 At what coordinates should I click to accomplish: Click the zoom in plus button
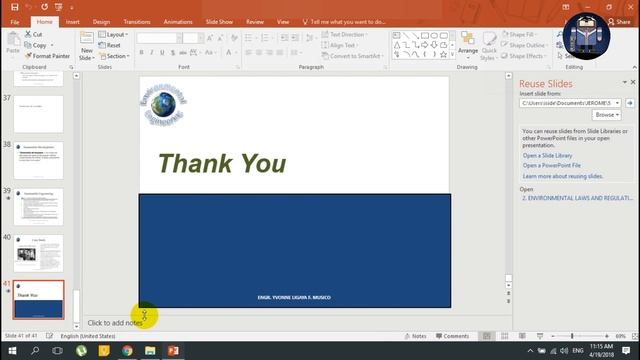point(607,336)
